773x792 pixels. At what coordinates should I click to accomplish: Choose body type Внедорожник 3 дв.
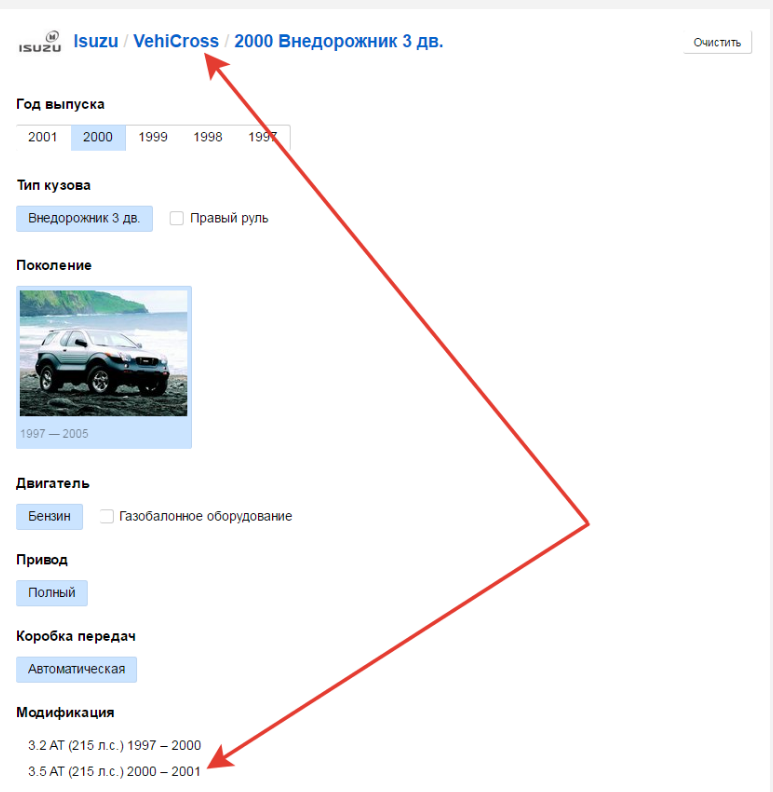click(x=84, y=219)
